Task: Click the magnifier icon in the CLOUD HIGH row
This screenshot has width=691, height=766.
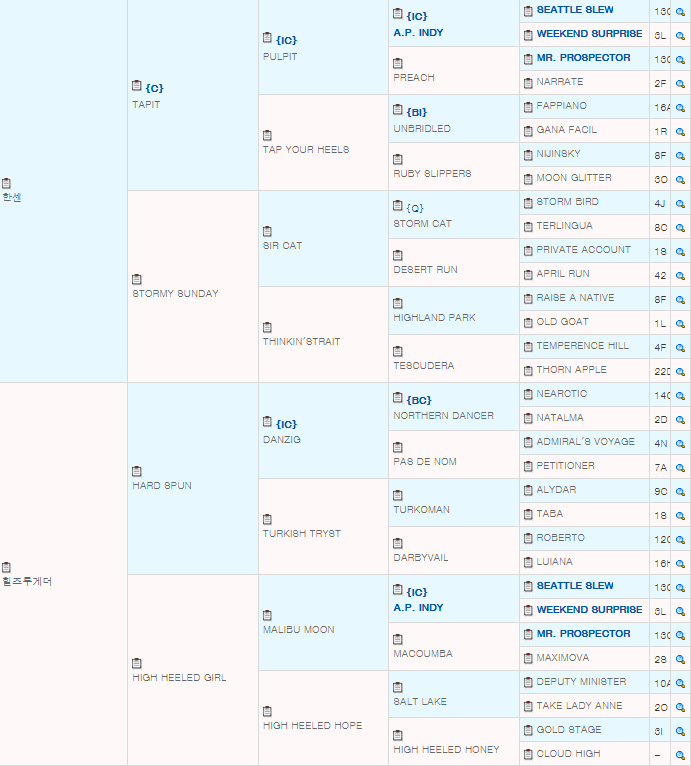Action: point(680,755)
